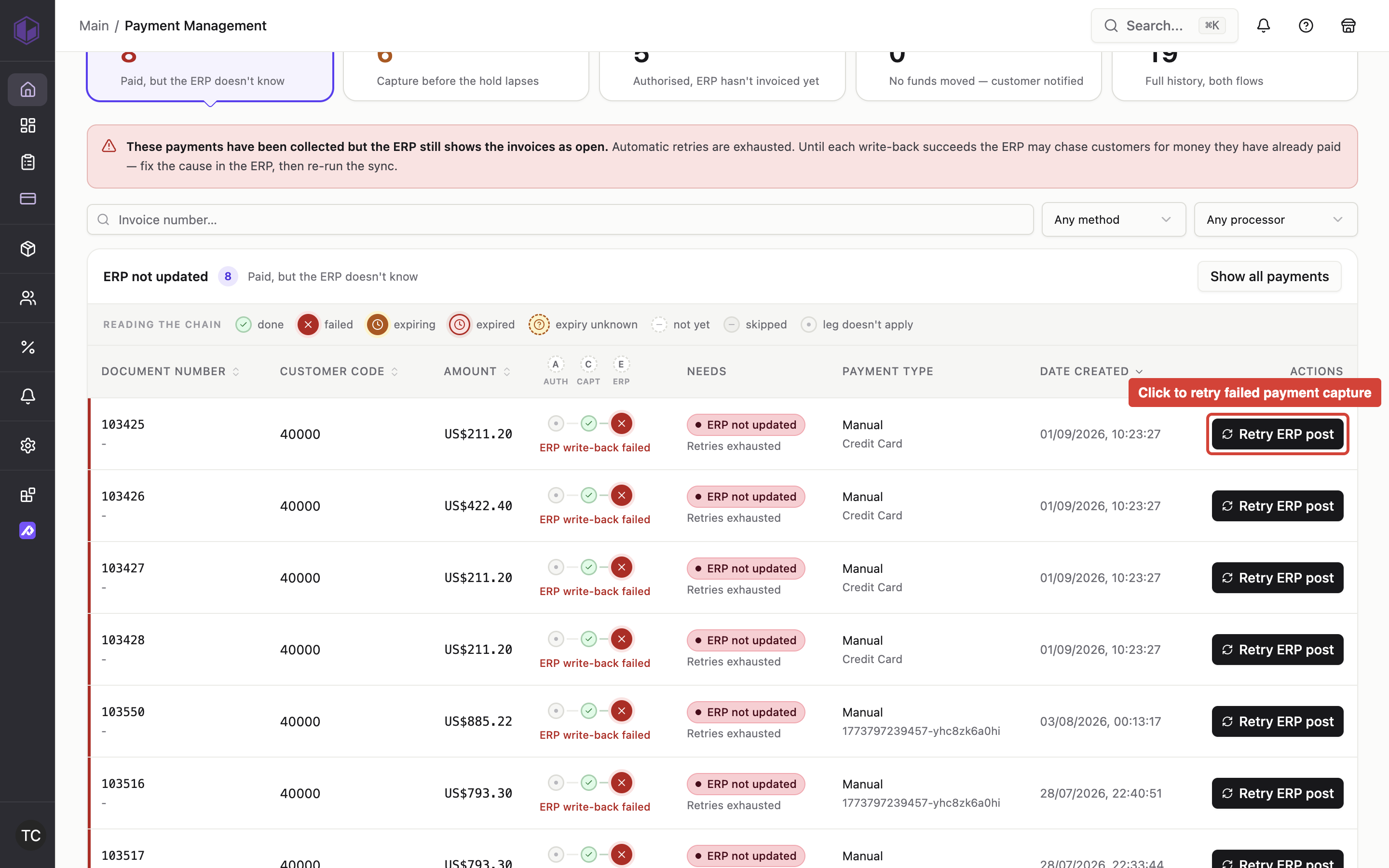Sort by Date Created column
Image resolution: width=1389 pixels, height=868 pixels.
coord(1091,371)
